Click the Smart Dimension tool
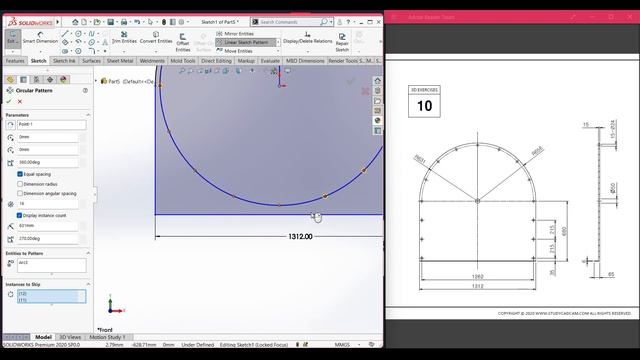This screenshot has height=360, width=640. [40, 38]
